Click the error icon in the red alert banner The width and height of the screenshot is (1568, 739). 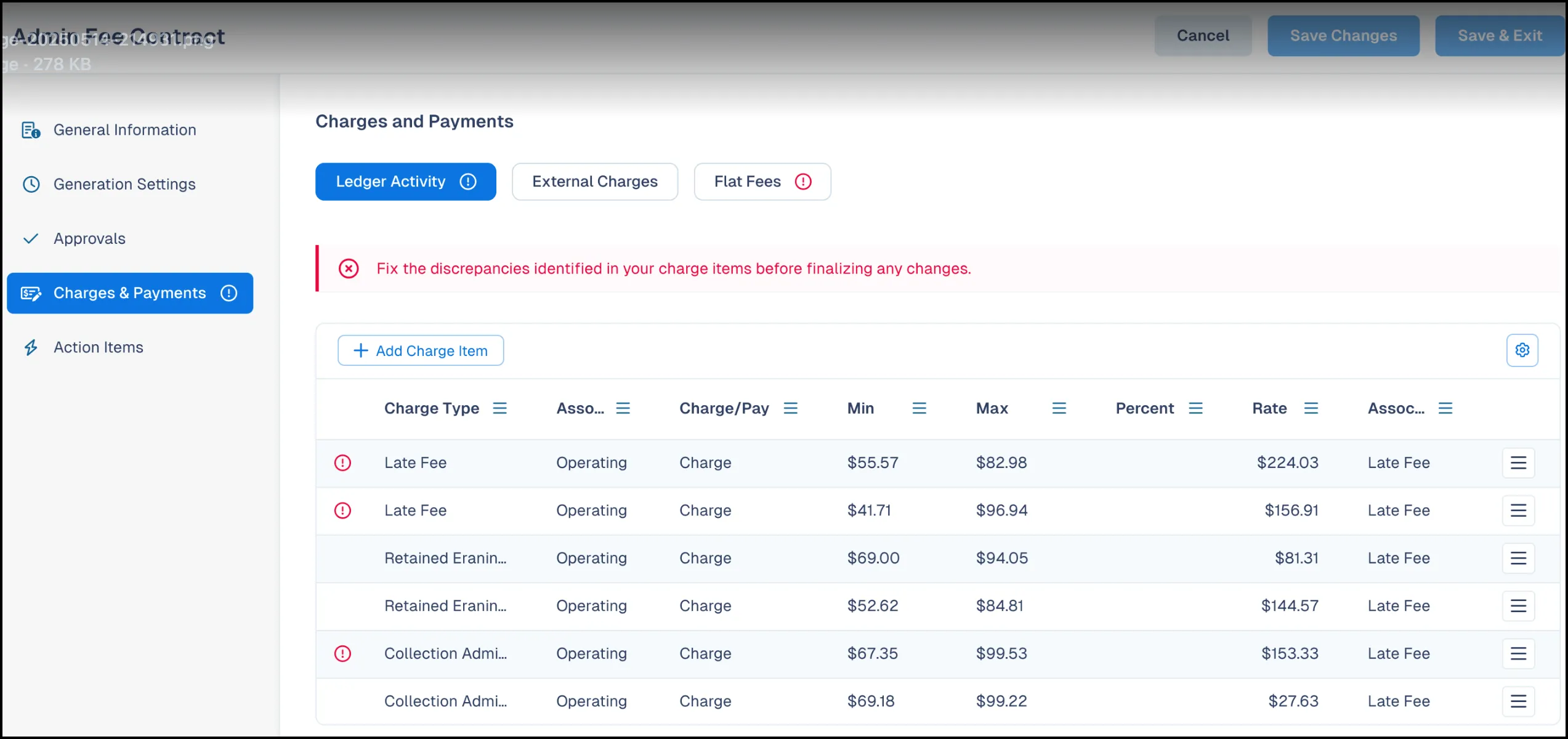[349, 269]
